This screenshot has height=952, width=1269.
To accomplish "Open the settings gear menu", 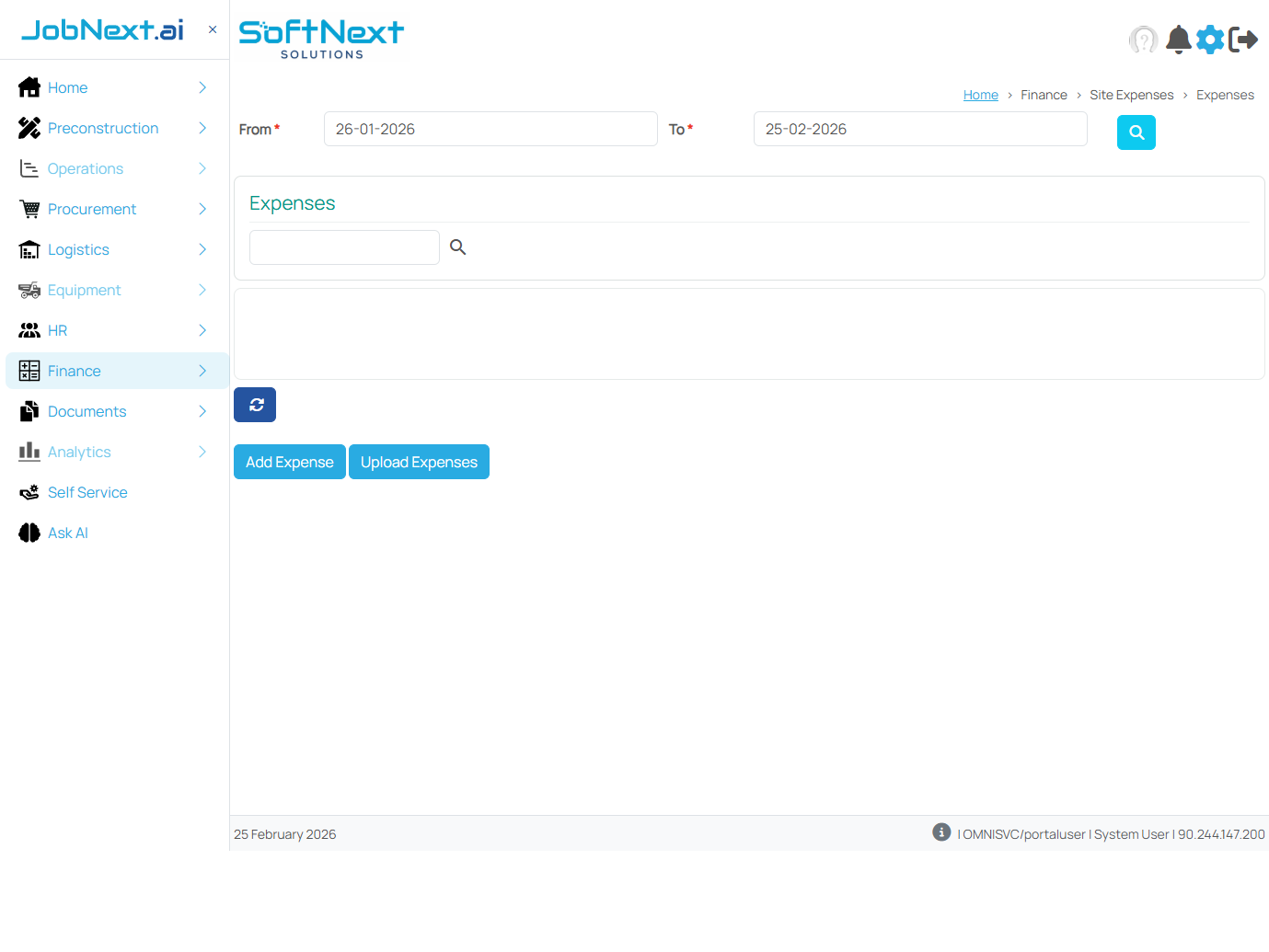I will pos(1210,39).
